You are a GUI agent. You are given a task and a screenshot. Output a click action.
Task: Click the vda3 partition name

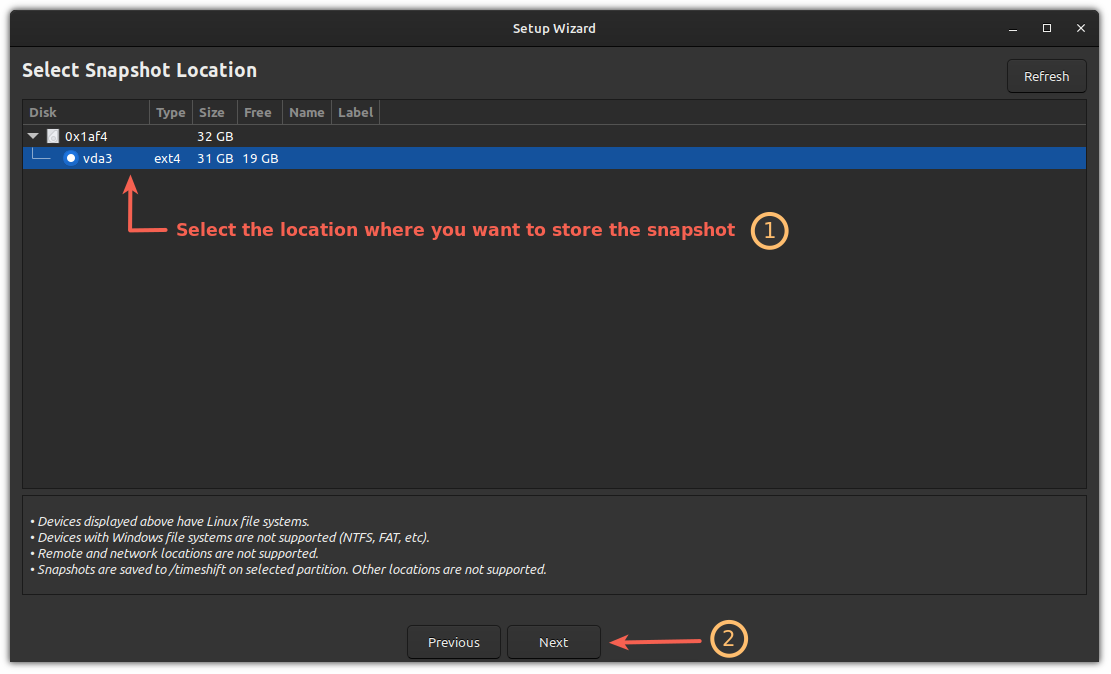(x=98, y=158)
